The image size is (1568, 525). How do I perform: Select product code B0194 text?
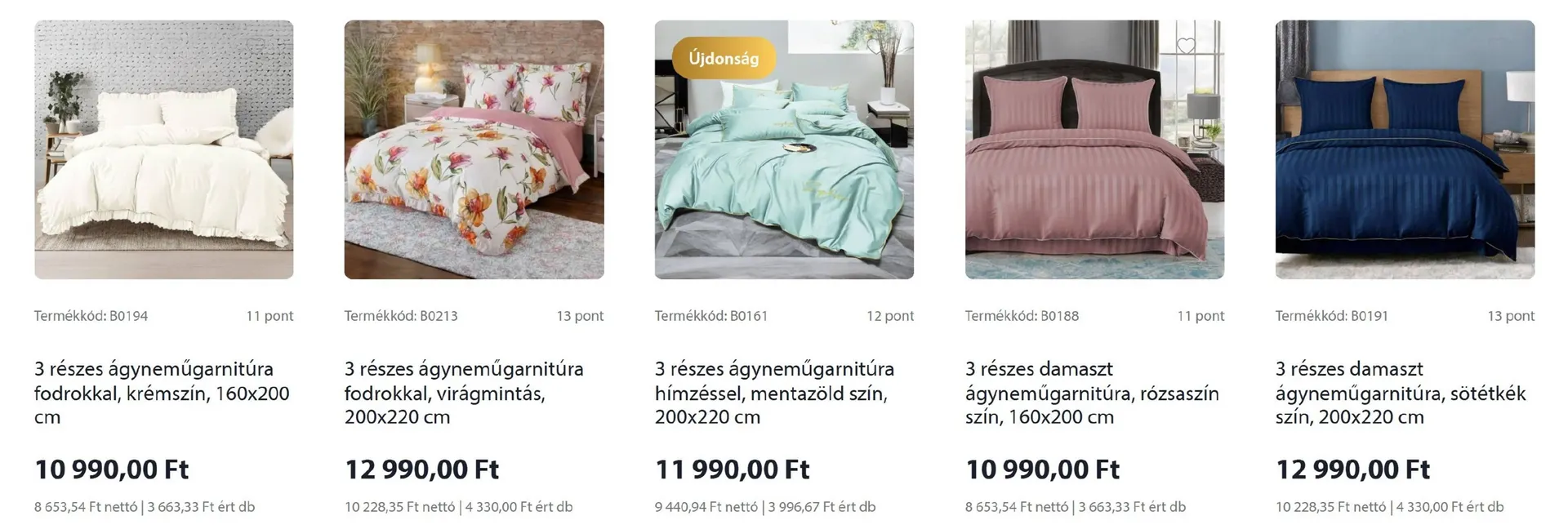click(x=91, y=316)
